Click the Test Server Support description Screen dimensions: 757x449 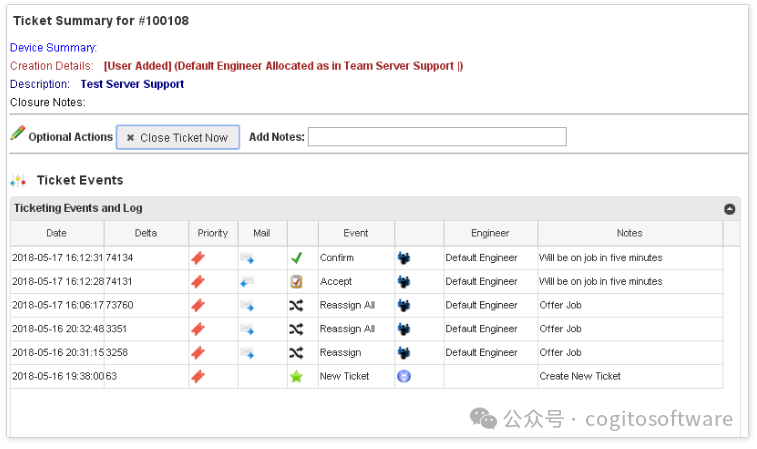(x=132, y=84)
